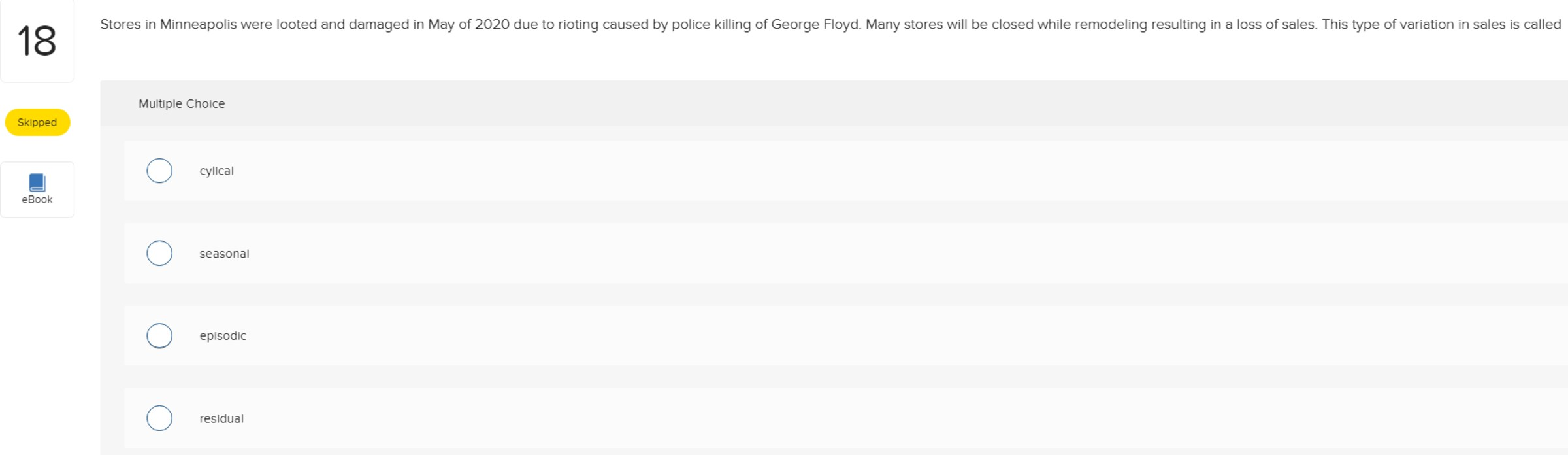
Task: Click the seasonal answer row background
Action: 846,253
